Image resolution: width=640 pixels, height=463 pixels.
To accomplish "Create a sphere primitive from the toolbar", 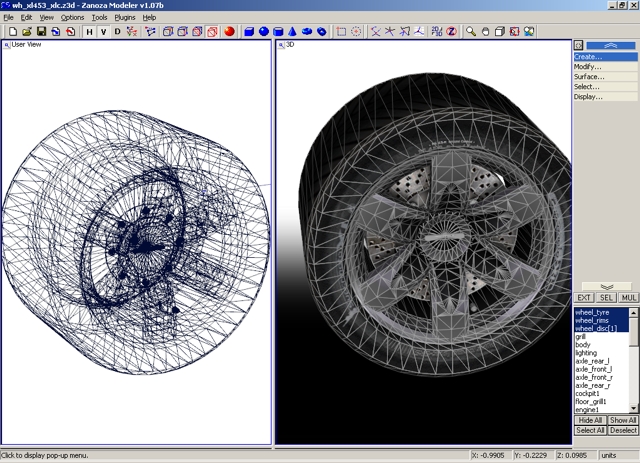I will pos(264,32).
